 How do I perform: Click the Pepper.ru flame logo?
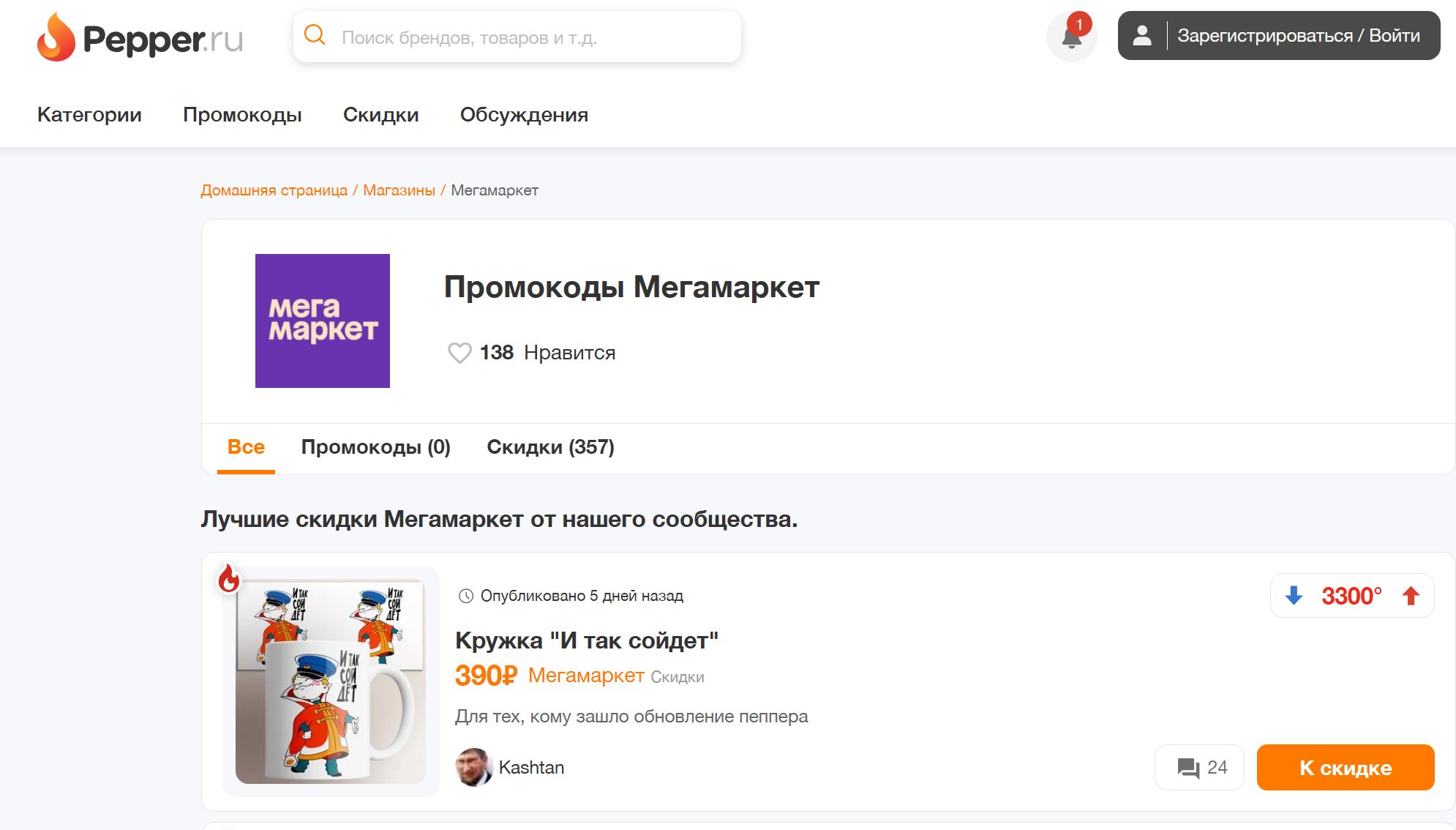pyautogui.click(x=140, y=37)
